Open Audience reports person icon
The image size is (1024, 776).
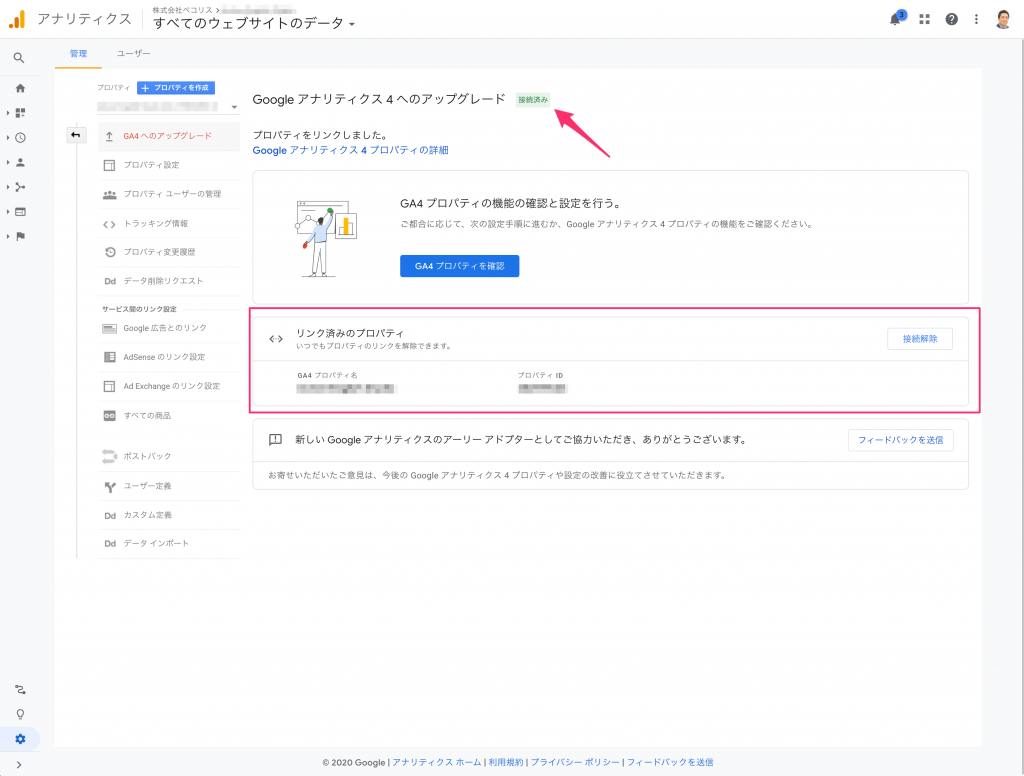click(20, 163)
